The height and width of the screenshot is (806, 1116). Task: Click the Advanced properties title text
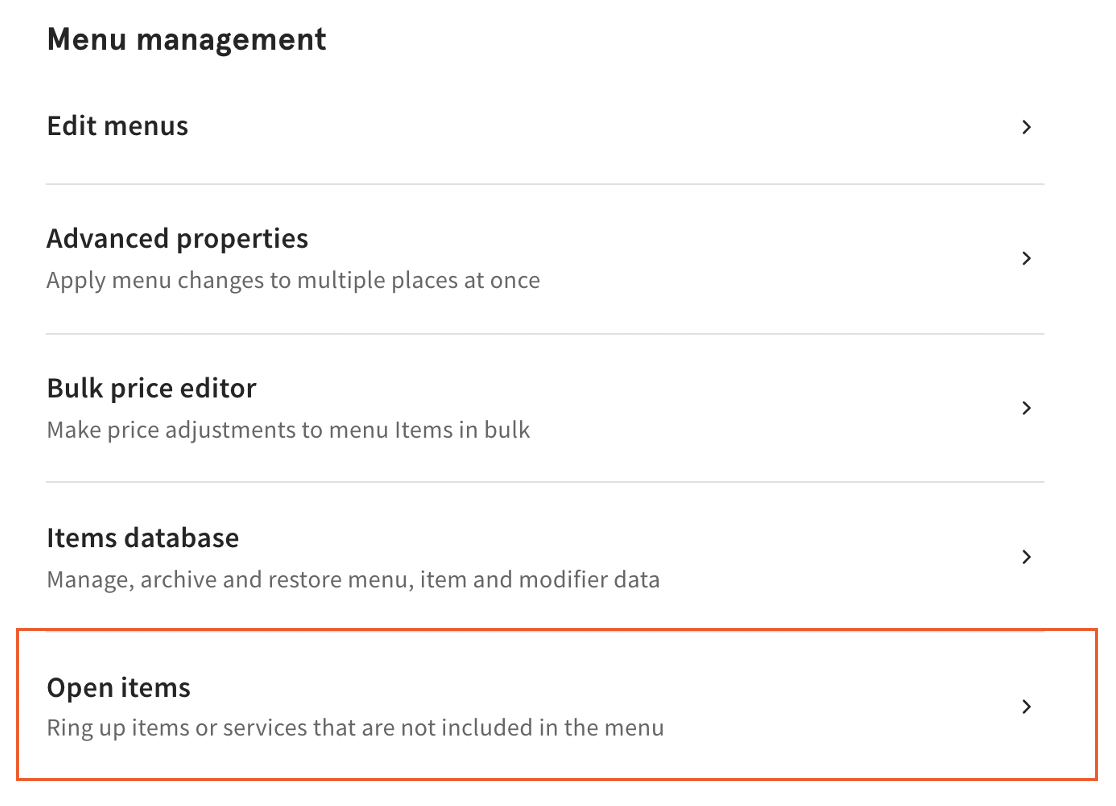[x=177, y=239]
